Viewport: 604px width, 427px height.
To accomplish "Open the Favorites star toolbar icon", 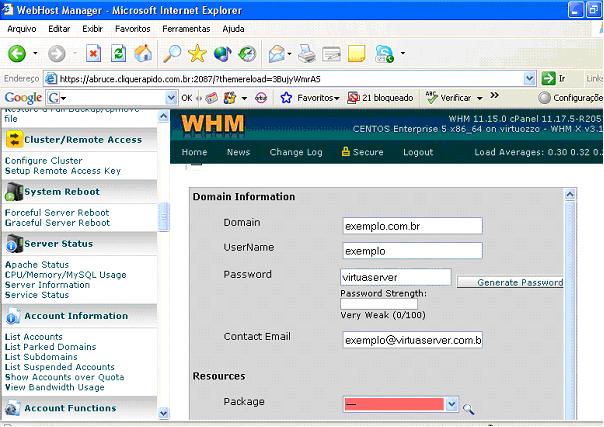I will tap(197, 54).
